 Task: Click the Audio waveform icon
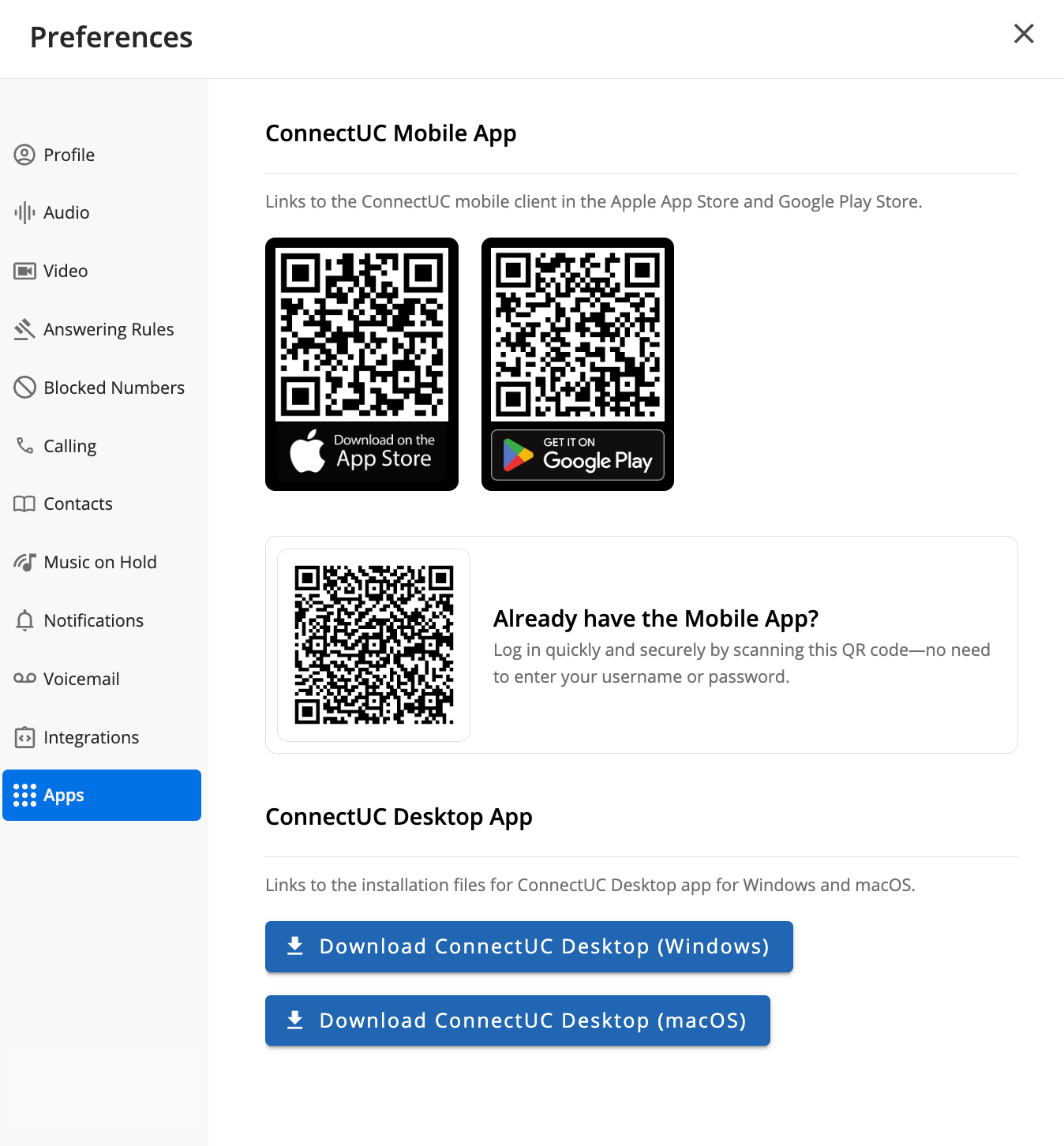tap(24, 212)
